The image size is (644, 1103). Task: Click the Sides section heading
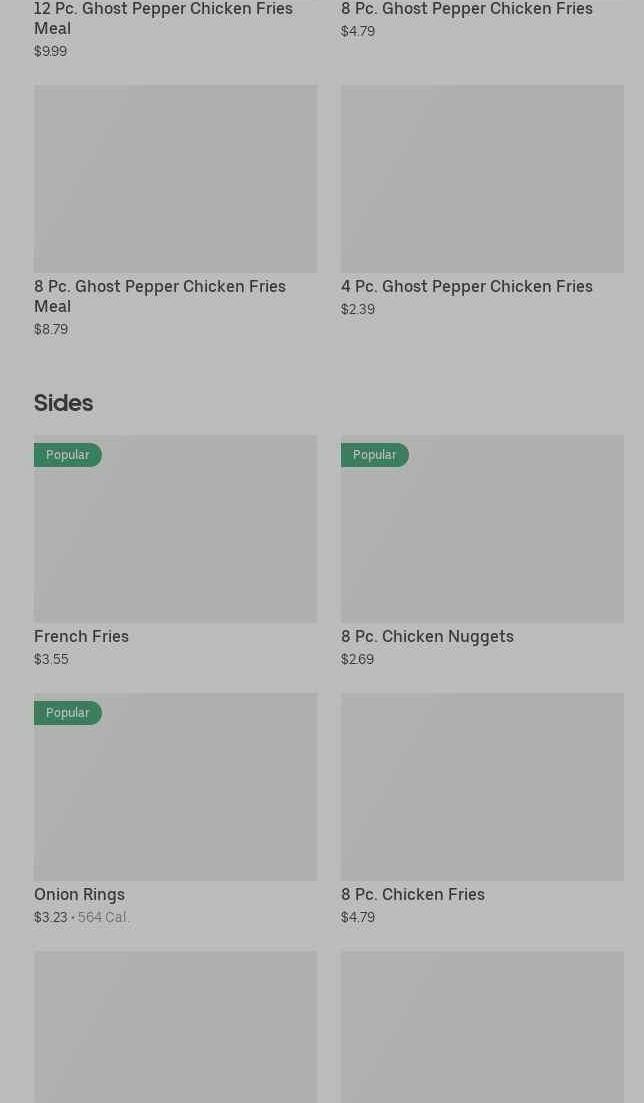63,403
